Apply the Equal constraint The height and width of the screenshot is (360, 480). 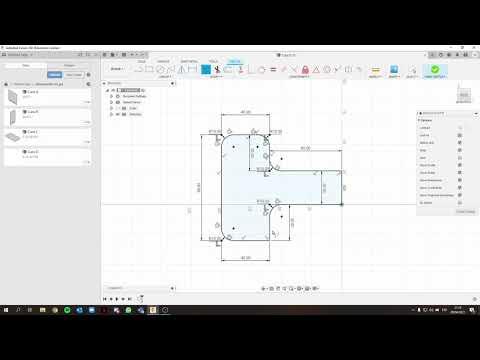(x=273, y=69)
